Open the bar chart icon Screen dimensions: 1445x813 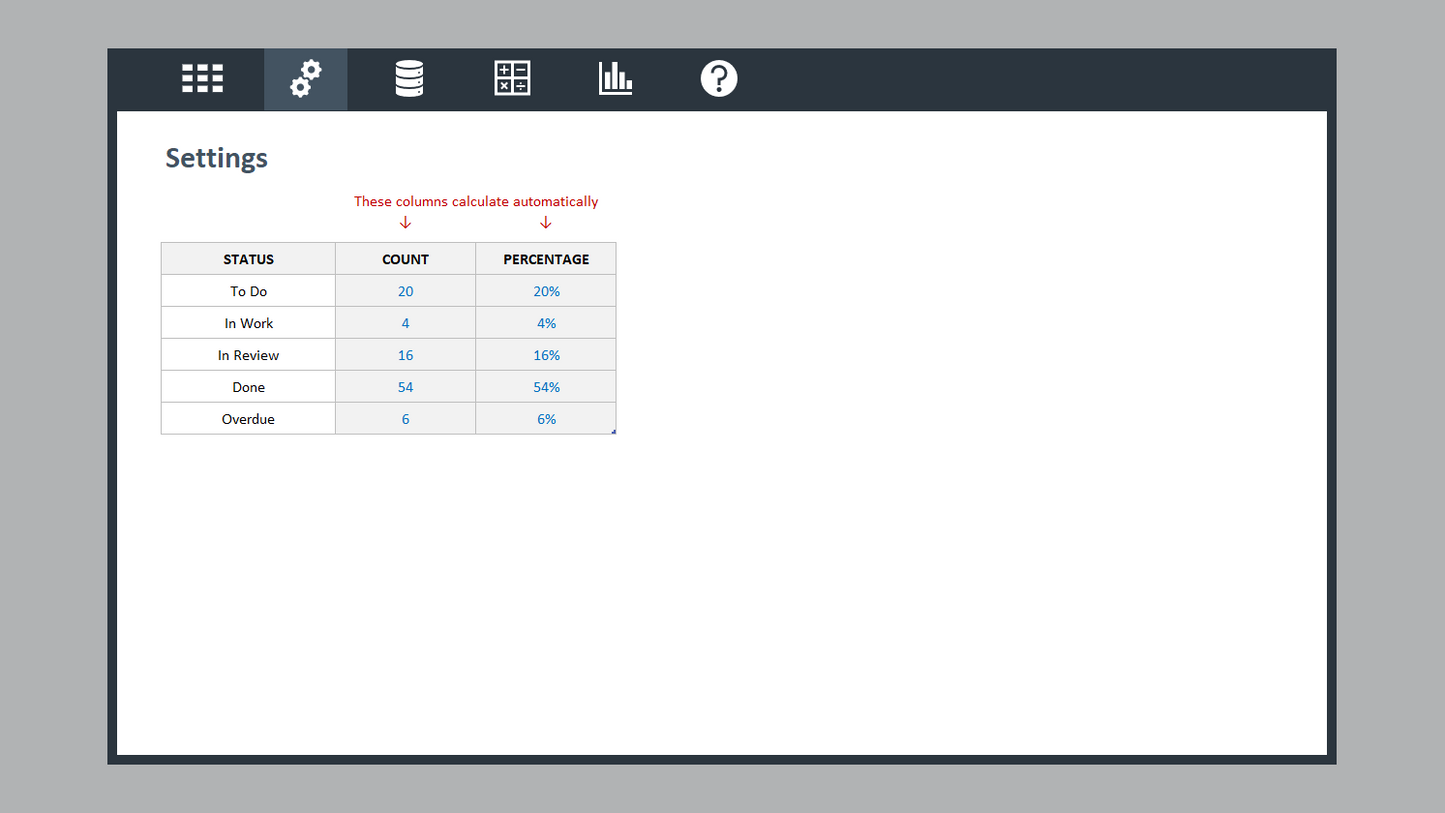(615, 78)
